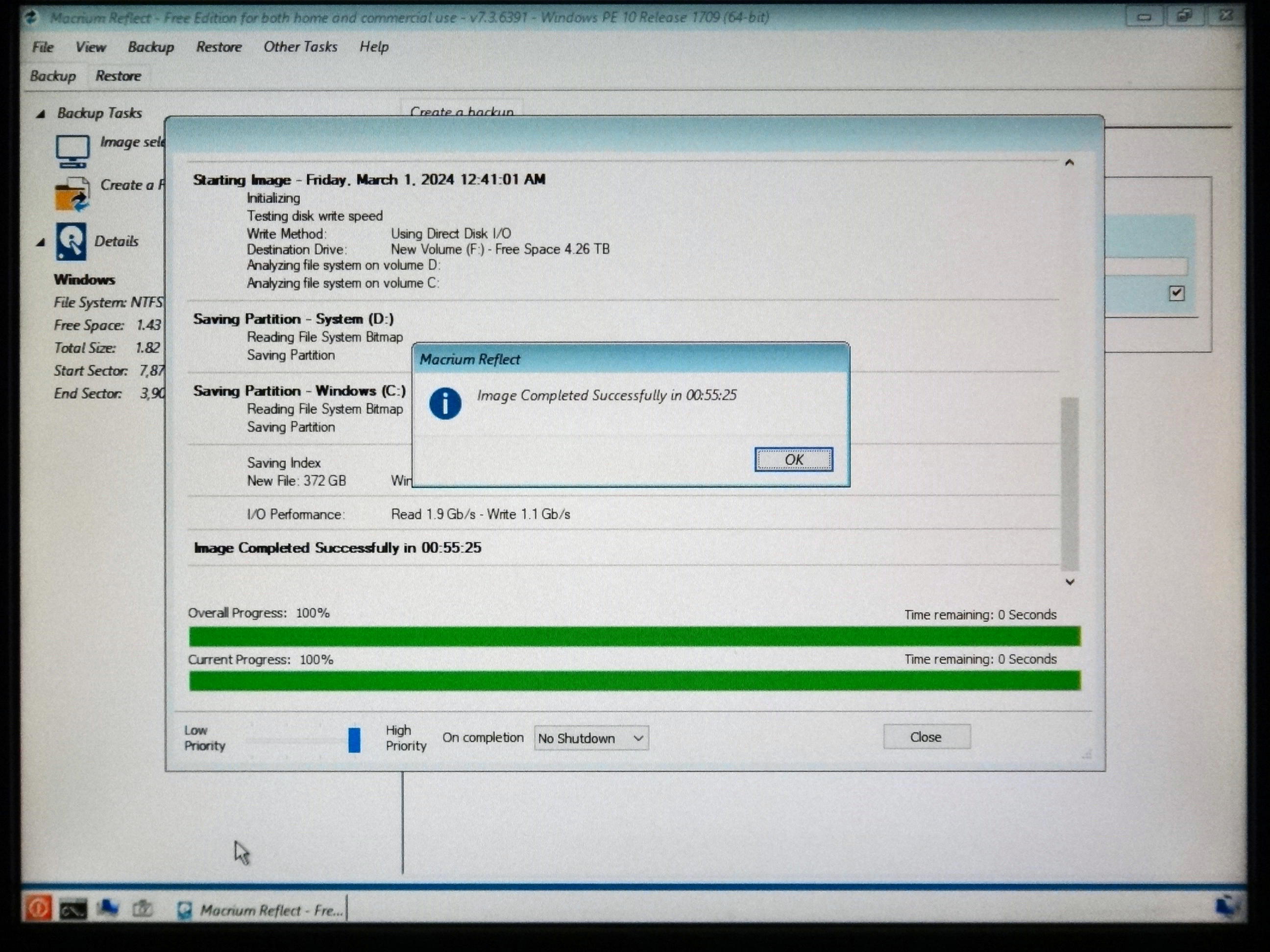Toggle the checked checkbox in the main window's right panel
This screenshot has width=1270, height=952.
pyautogui.click(x=1176, y=293)
